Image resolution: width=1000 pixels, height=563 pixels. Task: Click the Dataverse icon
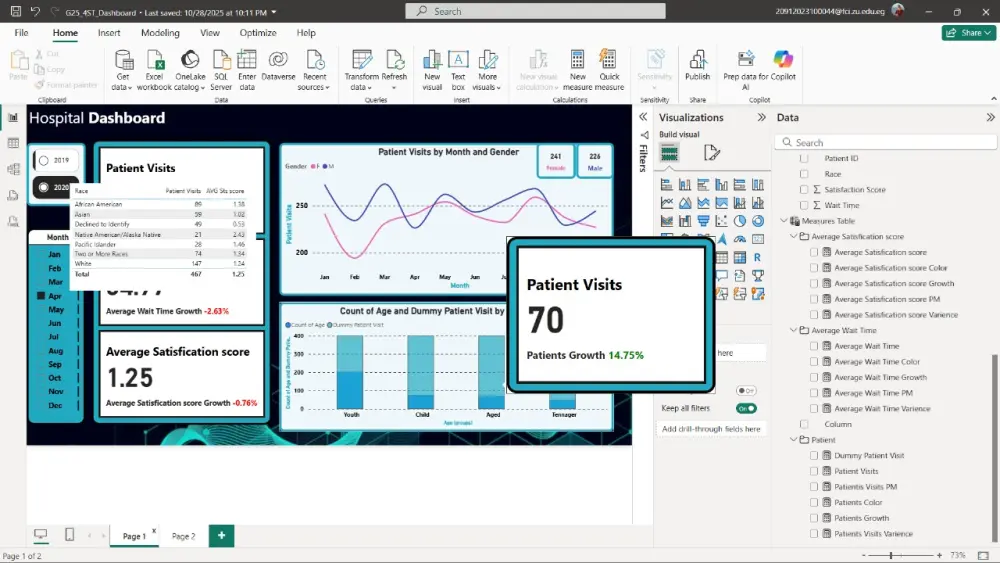point(278,66)
